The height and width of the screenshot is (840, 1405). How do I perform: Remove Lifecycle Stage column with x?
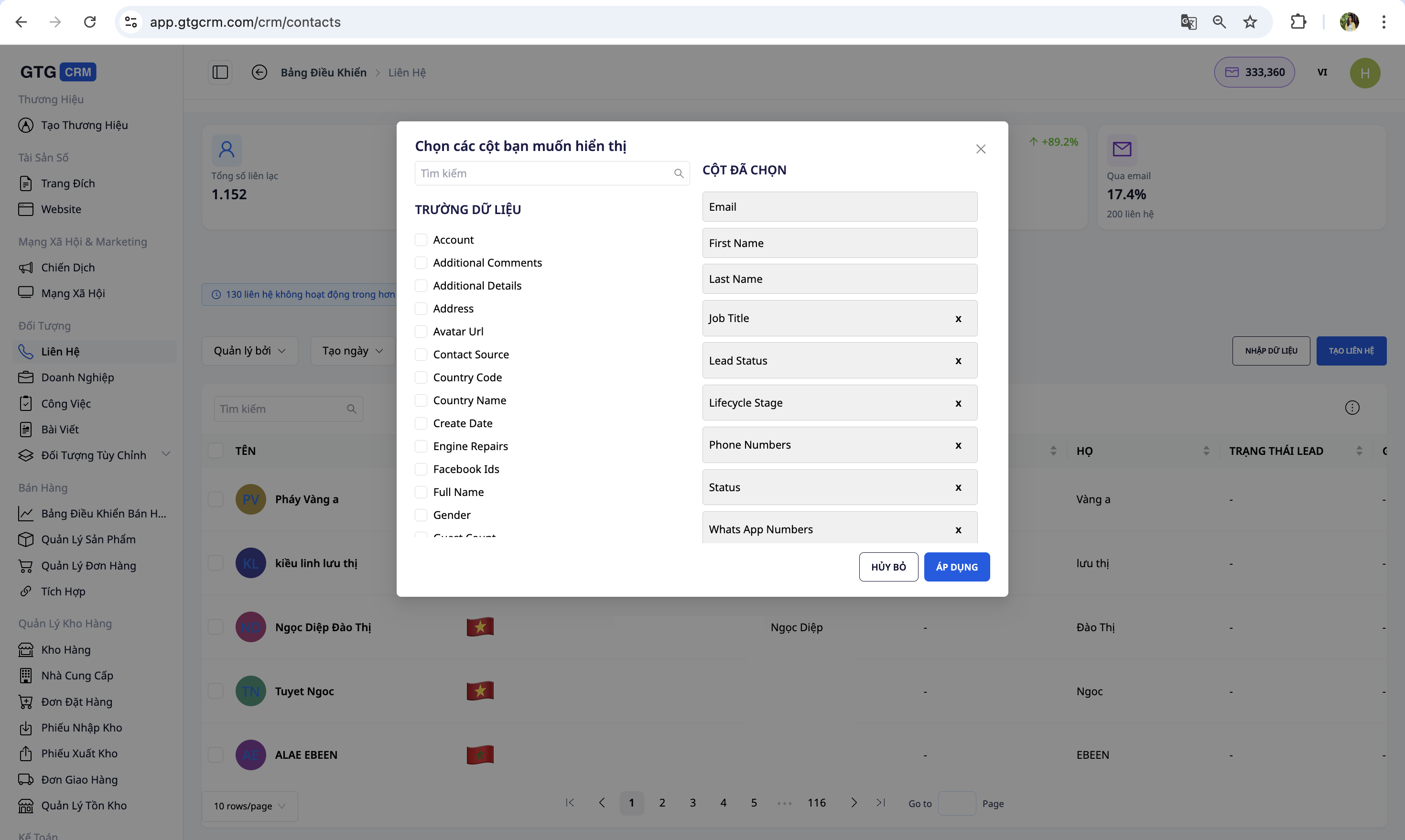point(958,403)
